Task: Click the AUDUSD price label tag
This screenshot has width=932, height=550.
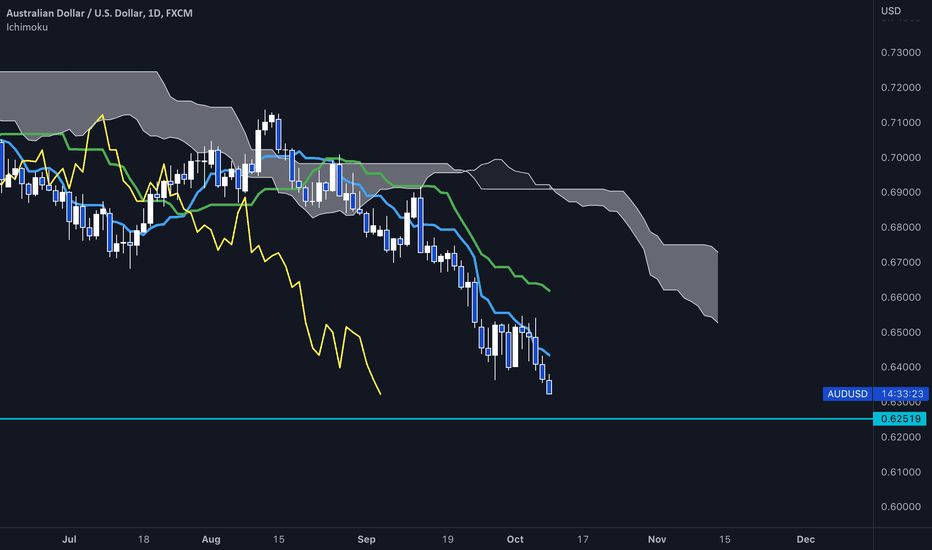Action: tap(847, 394)
